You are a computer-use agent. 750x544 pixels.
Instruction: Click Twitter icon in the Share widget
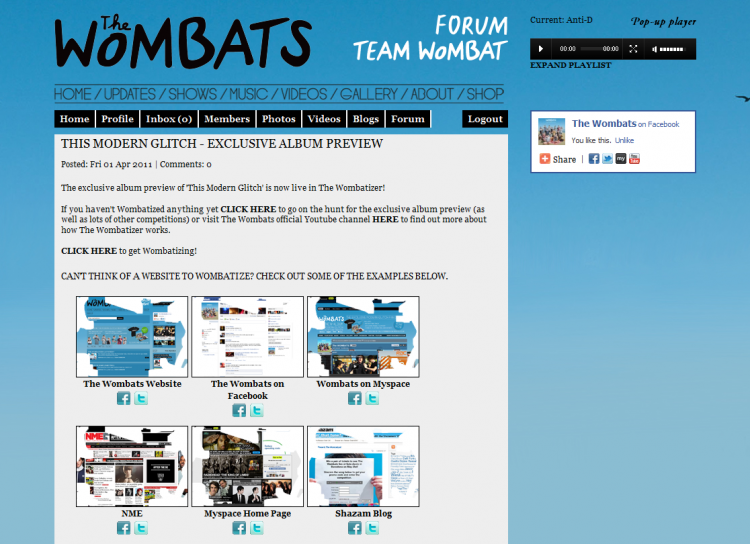point(607,159)
